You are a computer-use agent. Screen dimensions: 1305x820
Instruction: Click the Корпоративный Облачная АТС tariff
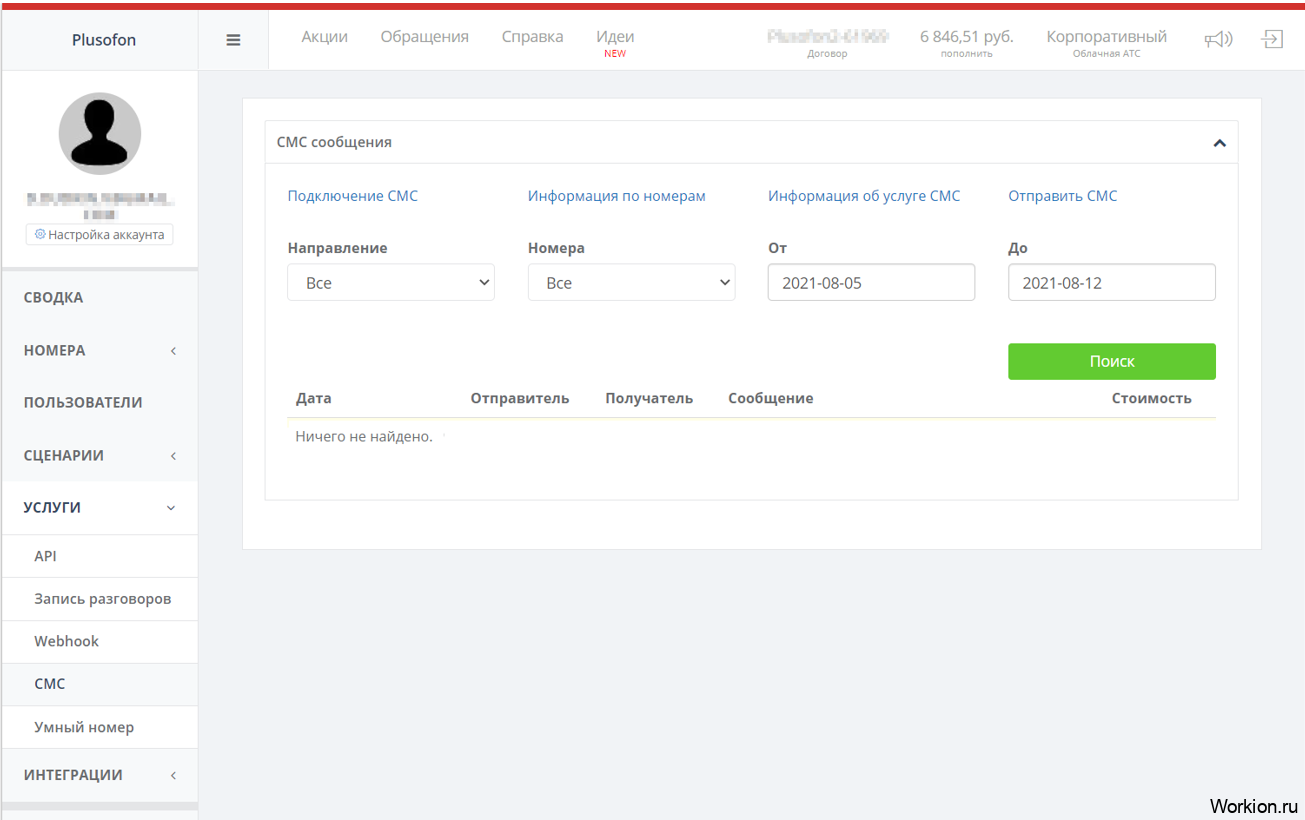[x=1107, y=42]
